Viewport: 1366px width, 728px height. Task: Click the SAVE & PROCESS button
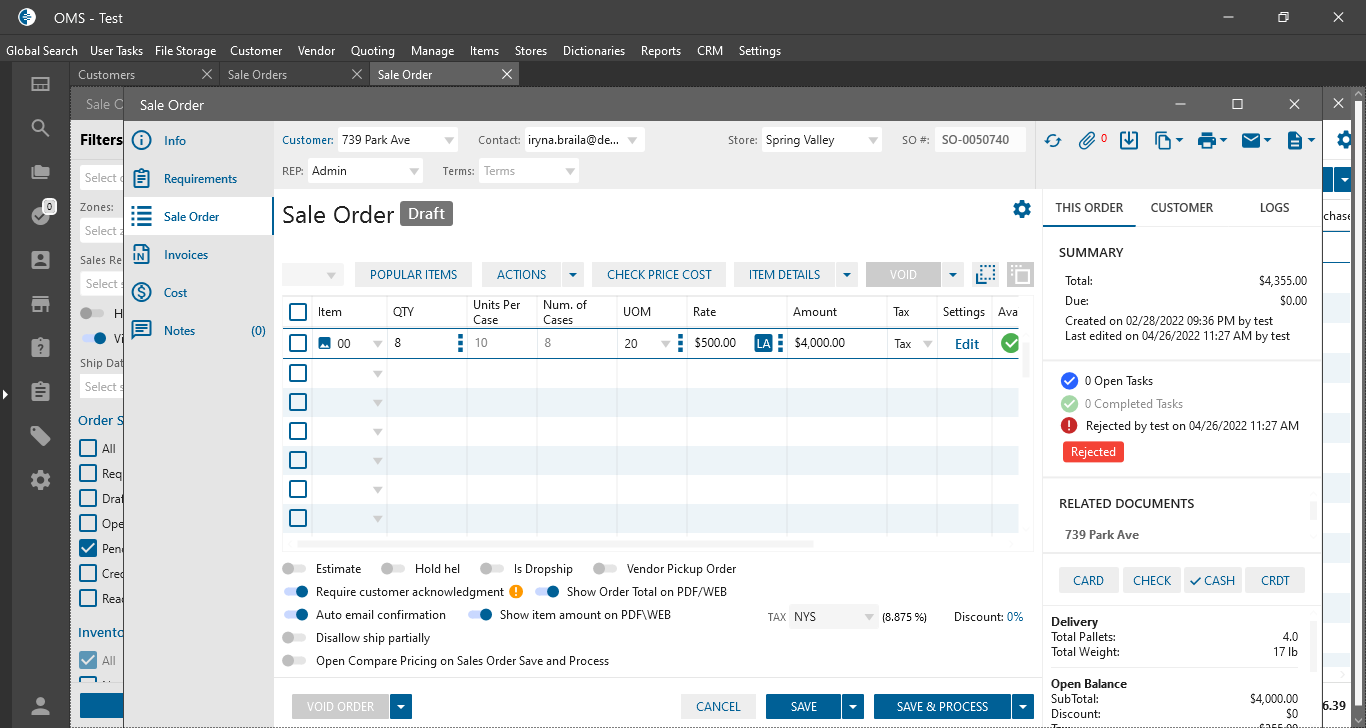942,707
